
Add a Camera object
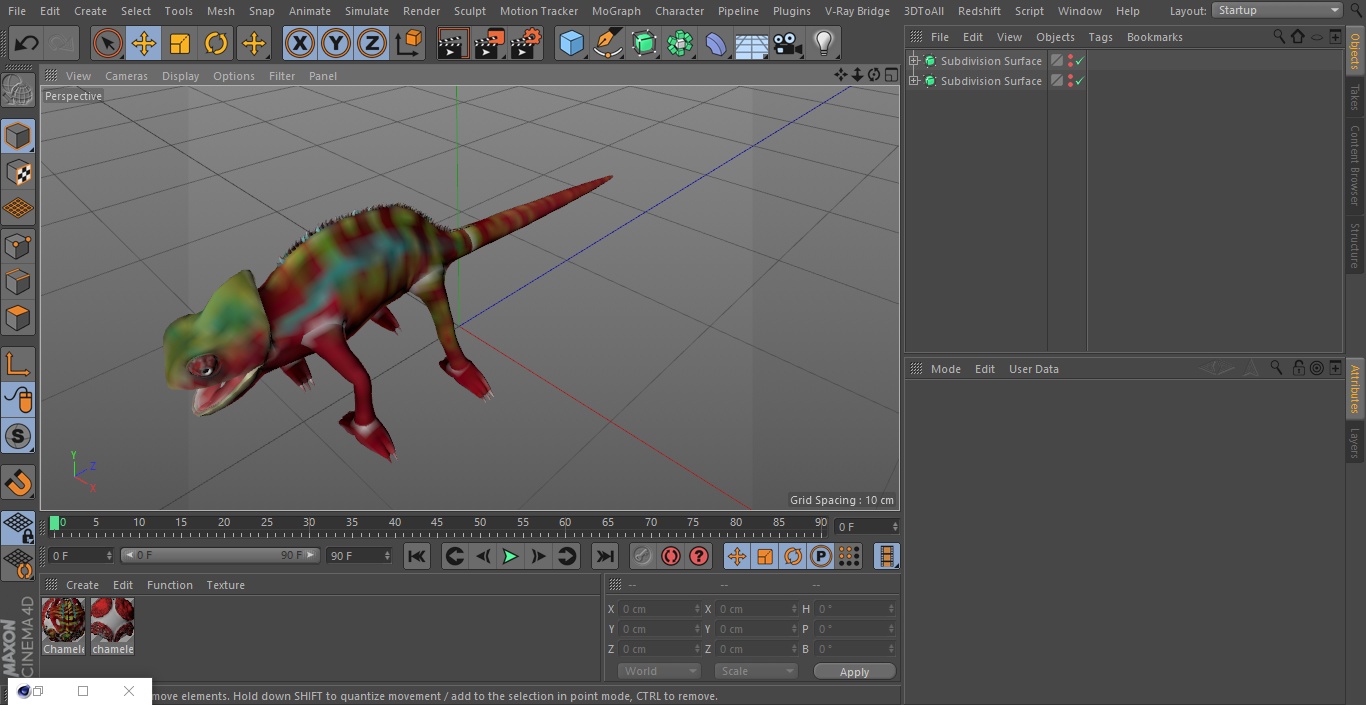click(788, 43)
